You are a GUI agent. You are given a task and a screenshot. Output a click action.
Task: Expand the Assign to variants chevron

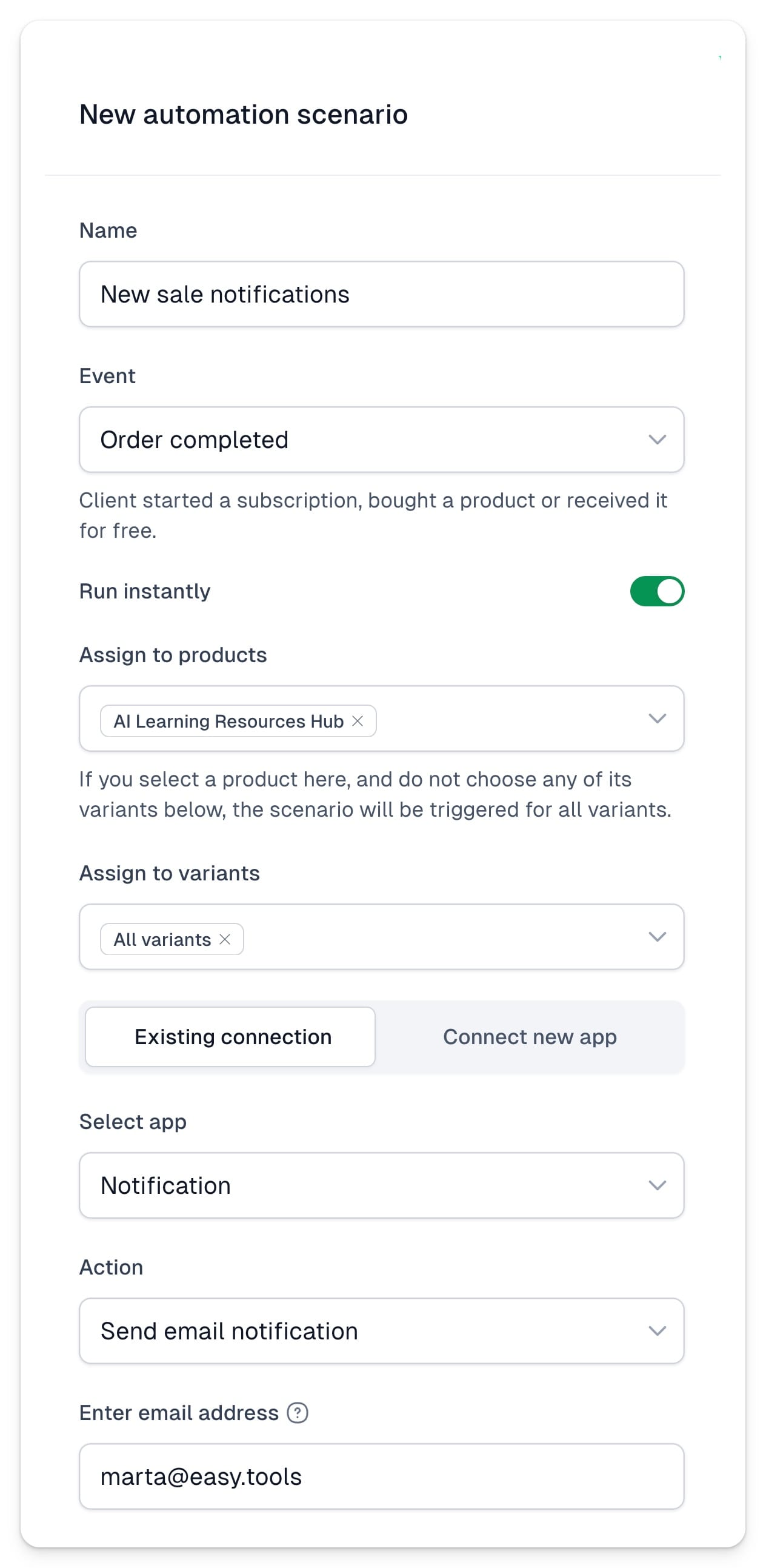click(x=657, y=937)
